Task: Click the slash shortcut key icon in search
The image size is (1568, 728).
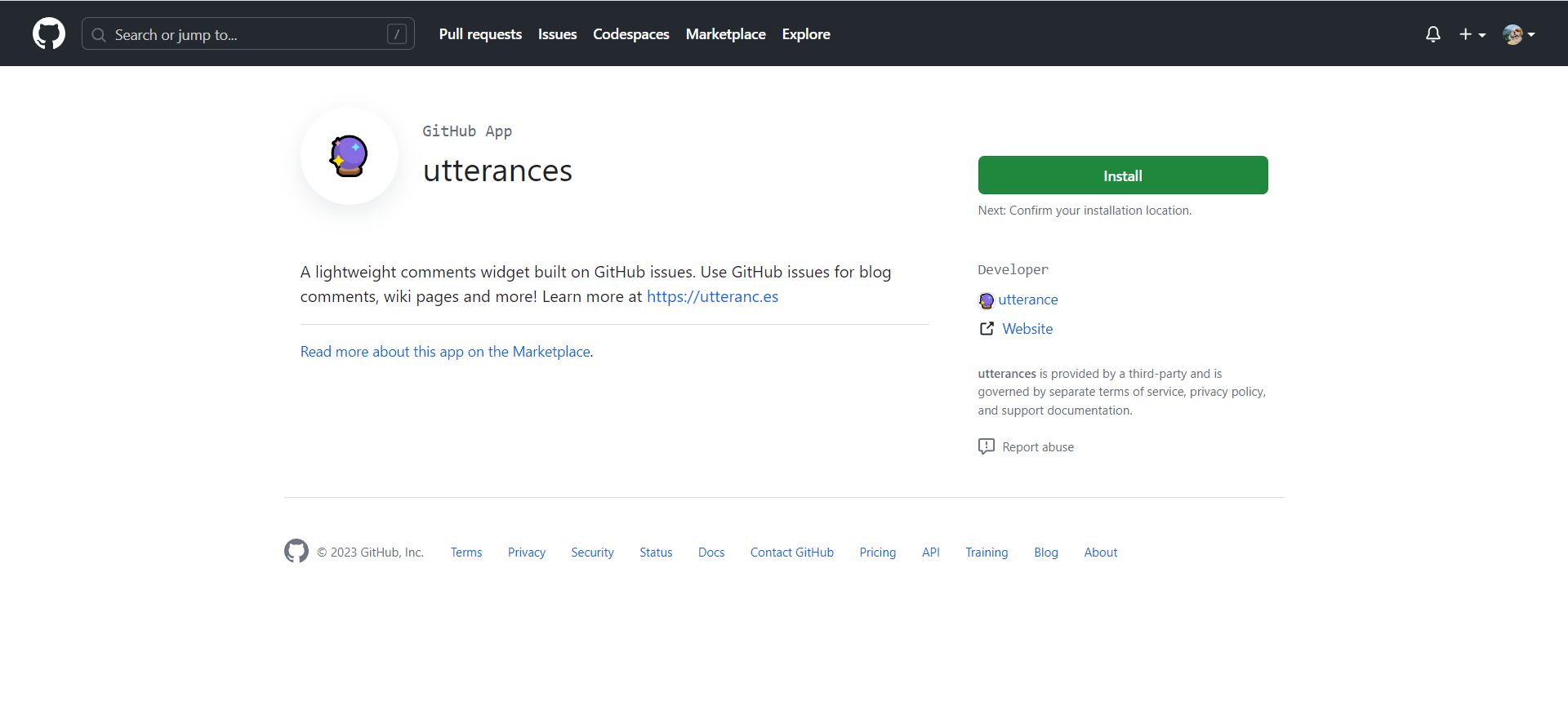Action: [397, 34]
